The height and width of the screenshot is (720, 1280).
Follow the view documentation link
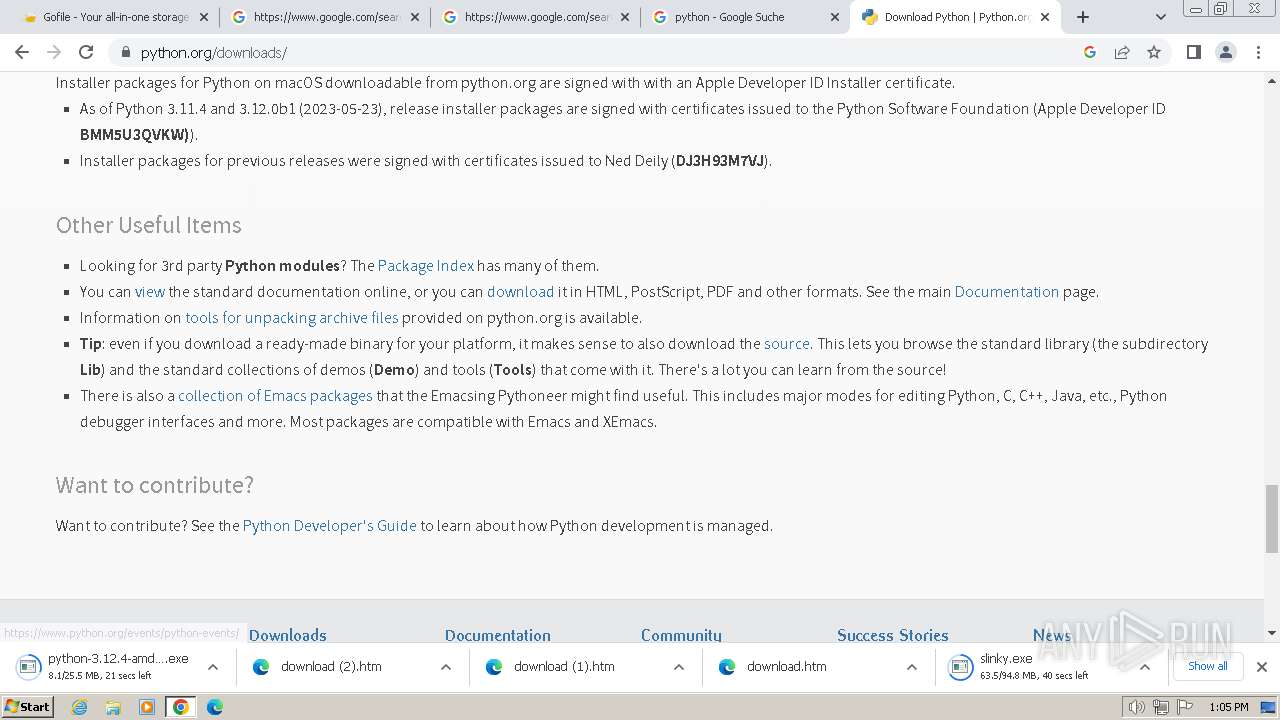tap(150, 291)
